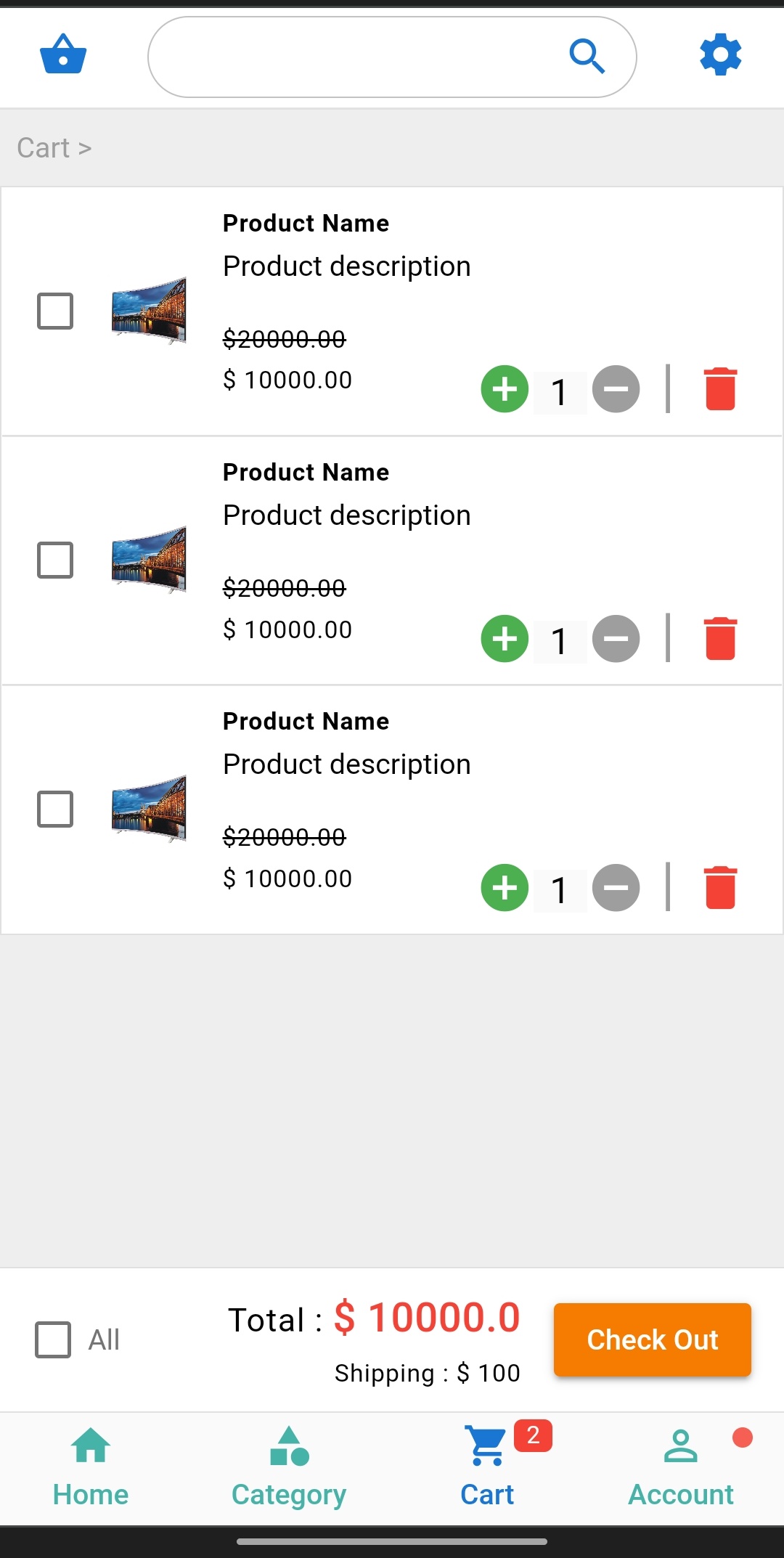The height and width of the screenshot is (1558, 784).
Task: Delete the second product from cart
Action: (720, 639)
